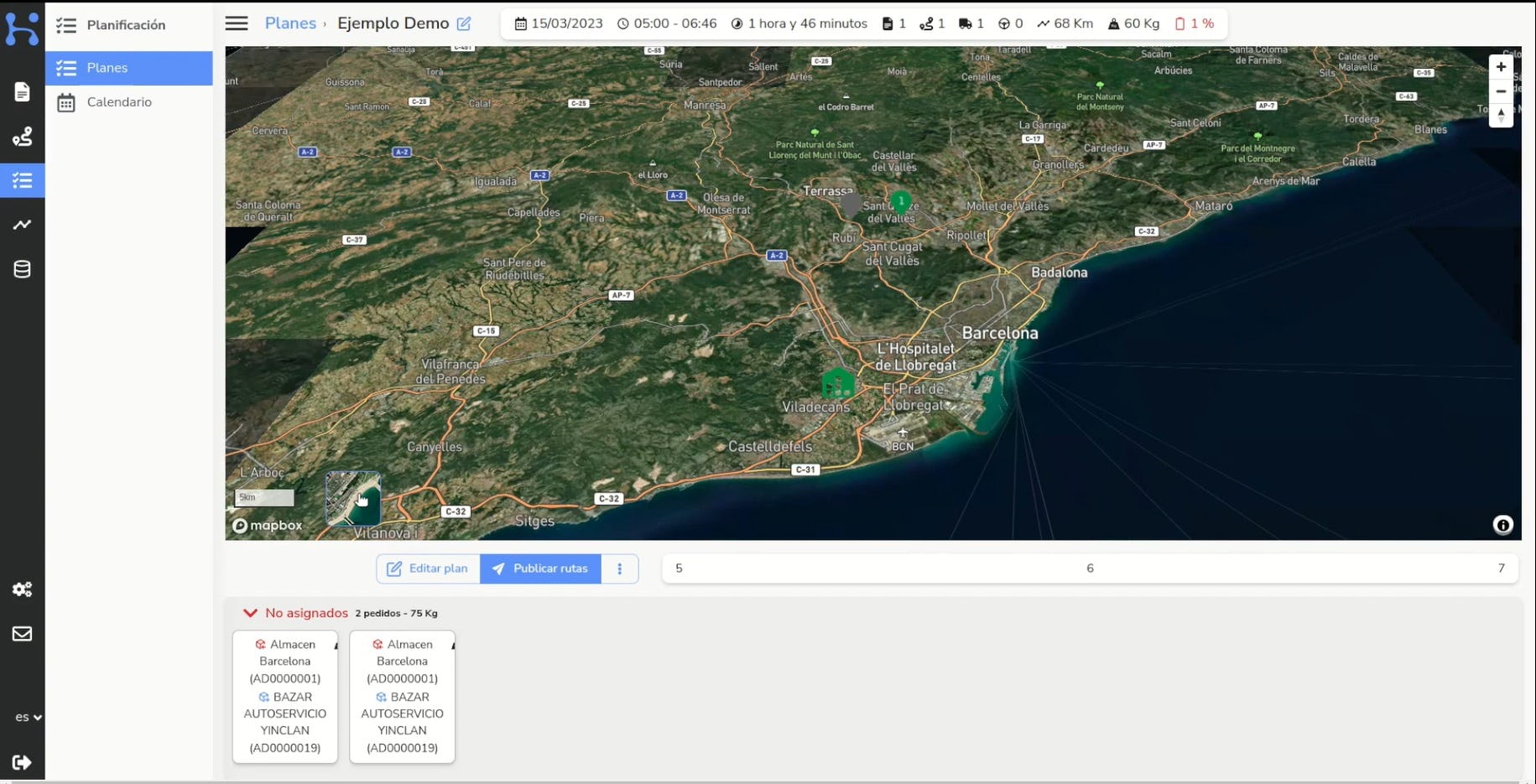Open the routes icon in left sidebar
The image size is (1536, 784).
click(22, 137)
